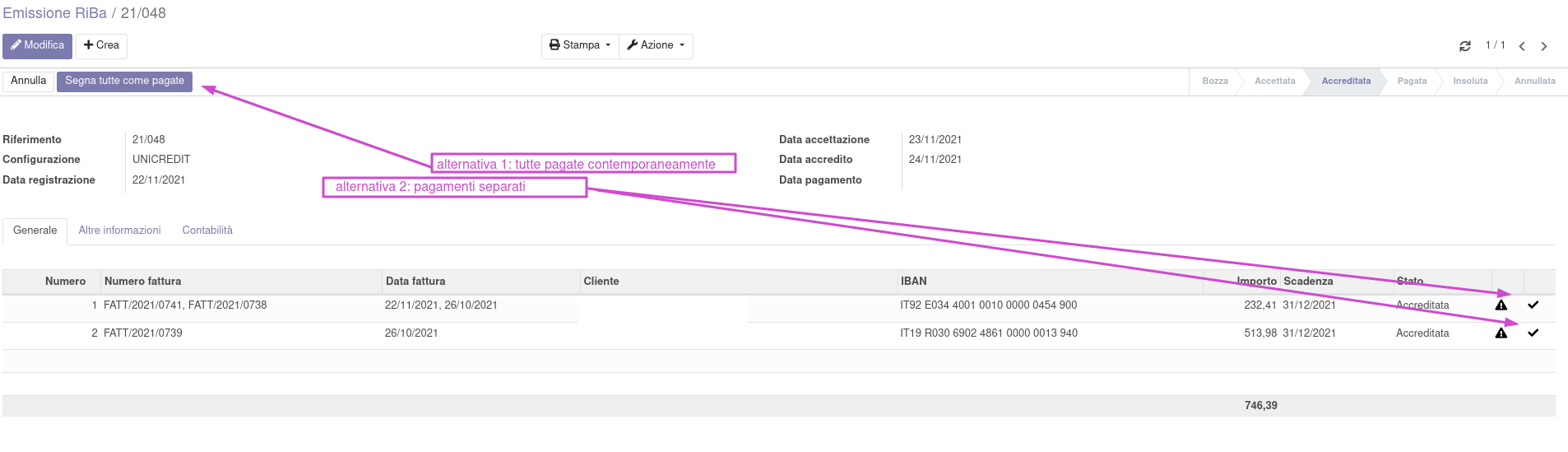Click warning icon on TRIARICO ROBERTA row
1568x452 pixels.
1501,305
